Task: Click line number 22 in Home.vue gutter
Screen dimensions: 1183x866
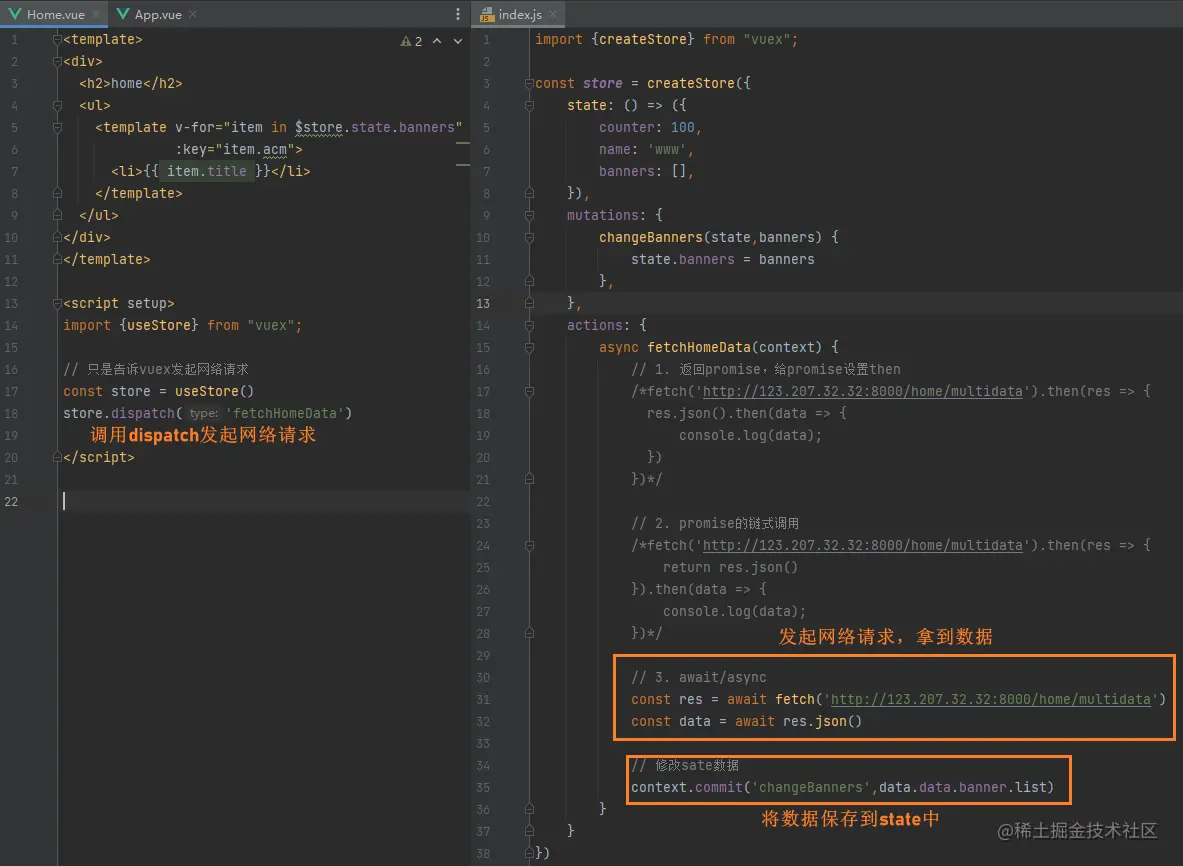Action: [x=11, y=502]
